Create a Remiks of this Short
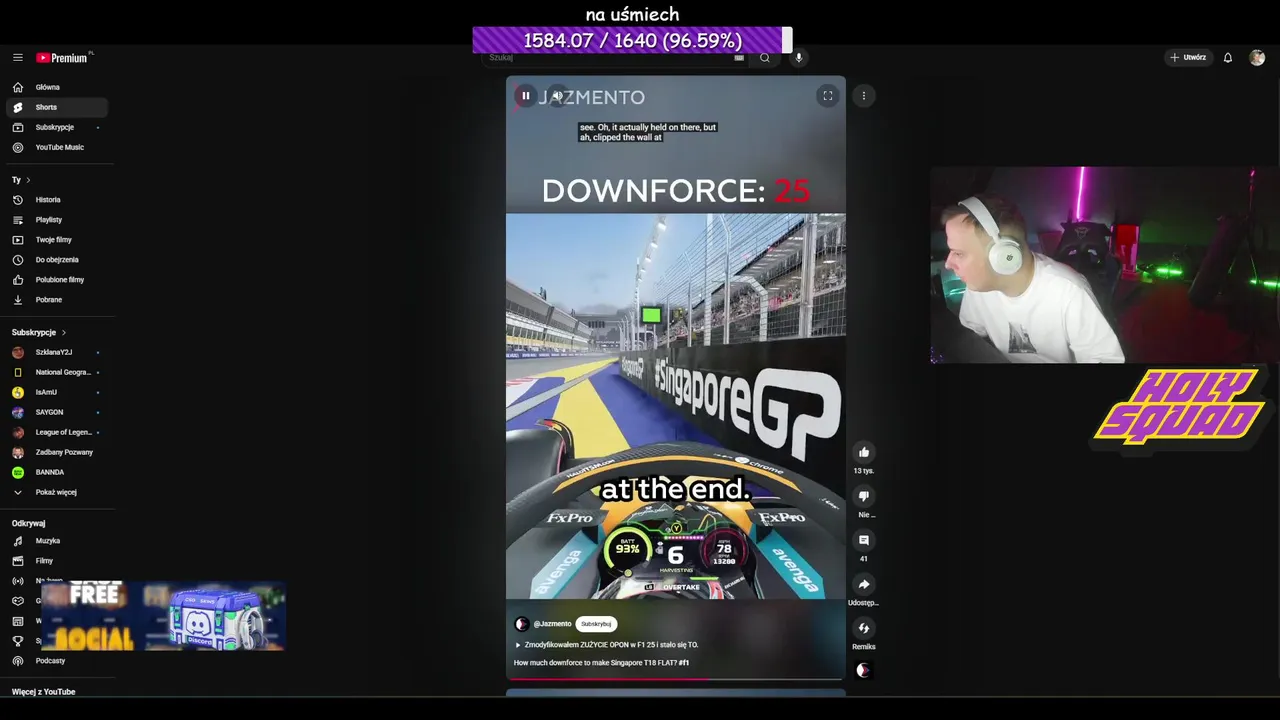The height and width of the screenshot is (720, 1280). [x=864, y=628]
